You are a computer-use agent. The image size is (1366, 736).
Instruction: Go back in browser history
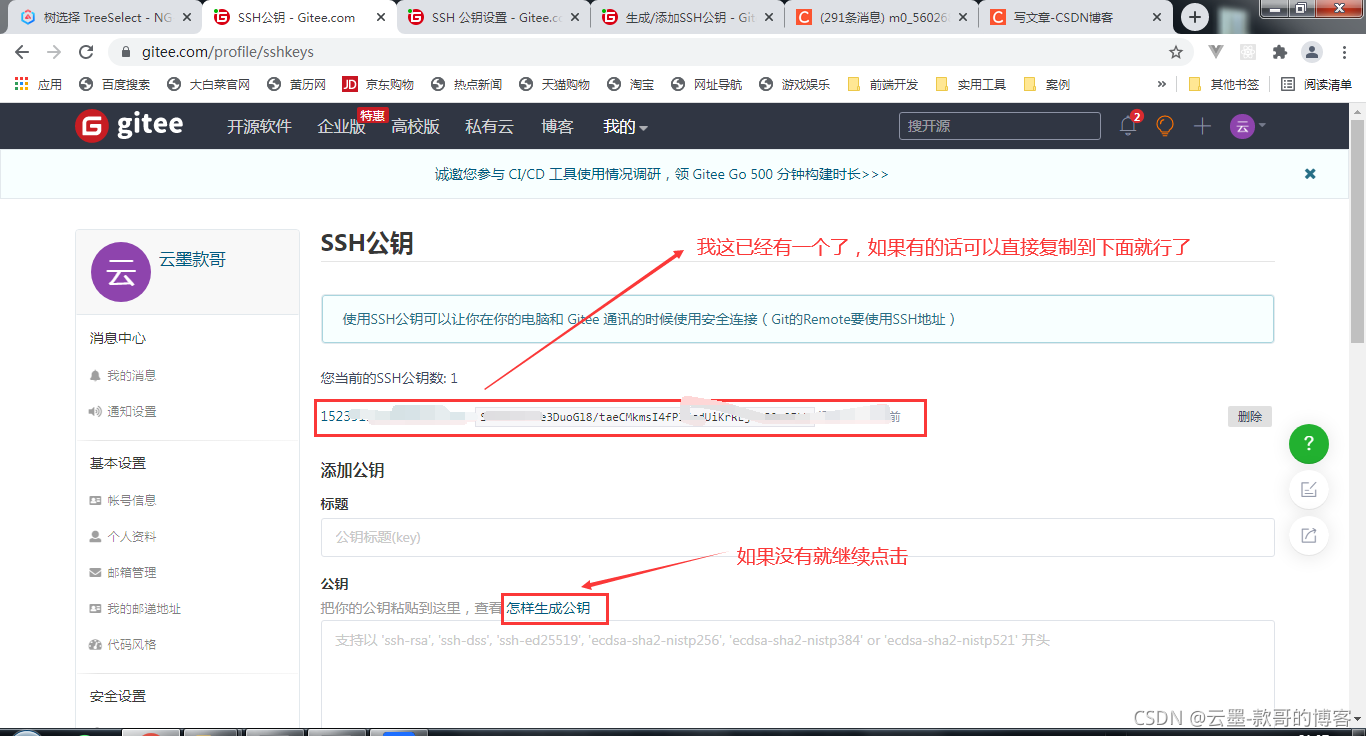[x=22, y=52]
